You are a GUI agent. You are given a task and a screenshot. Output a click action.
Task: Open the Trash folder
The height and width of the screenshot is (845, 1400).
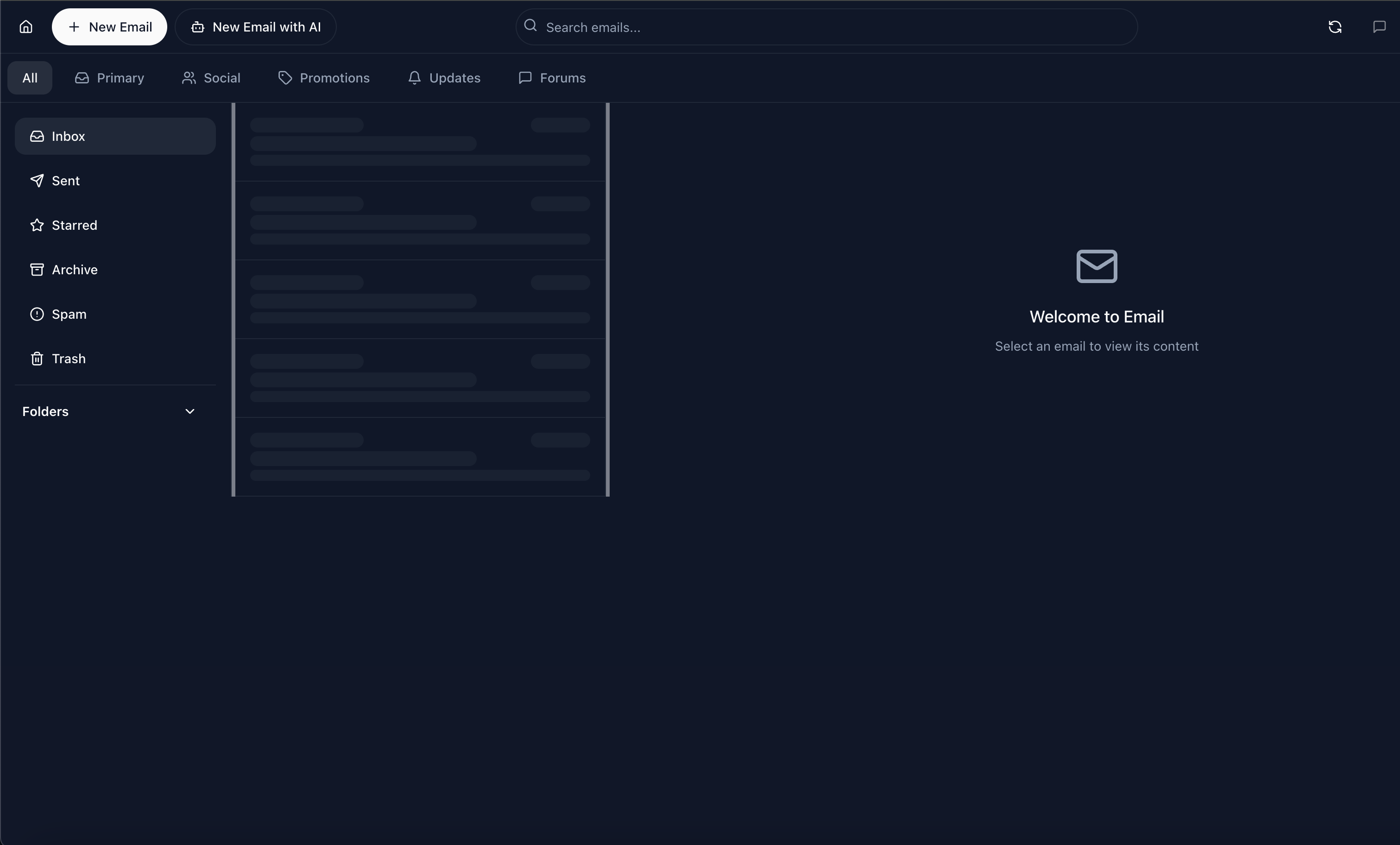[68, 359]
